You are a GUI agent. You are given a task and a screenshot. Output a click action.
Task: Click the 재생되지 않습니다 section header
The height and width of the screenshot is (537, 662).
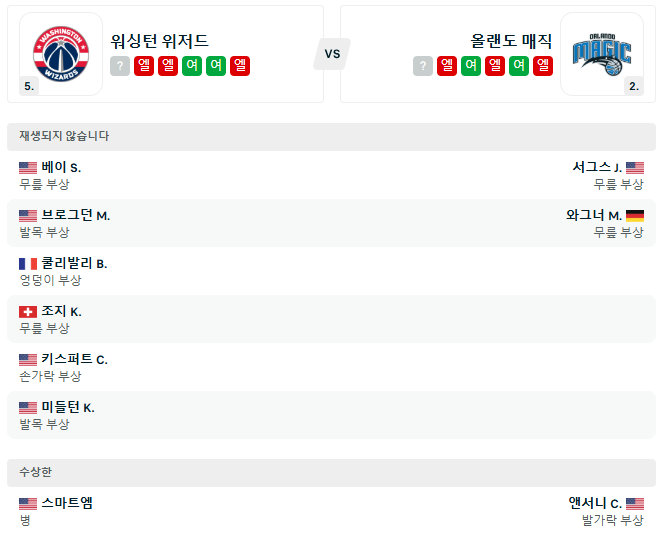pos(64,136)
